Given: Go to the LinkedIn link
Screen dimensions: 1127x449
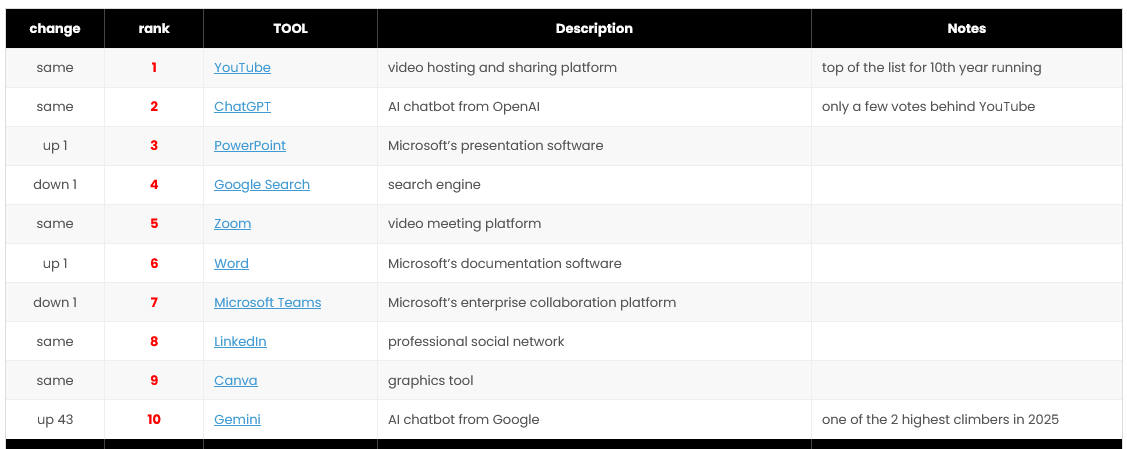Looking at the screenshot, I should point(240,342).
